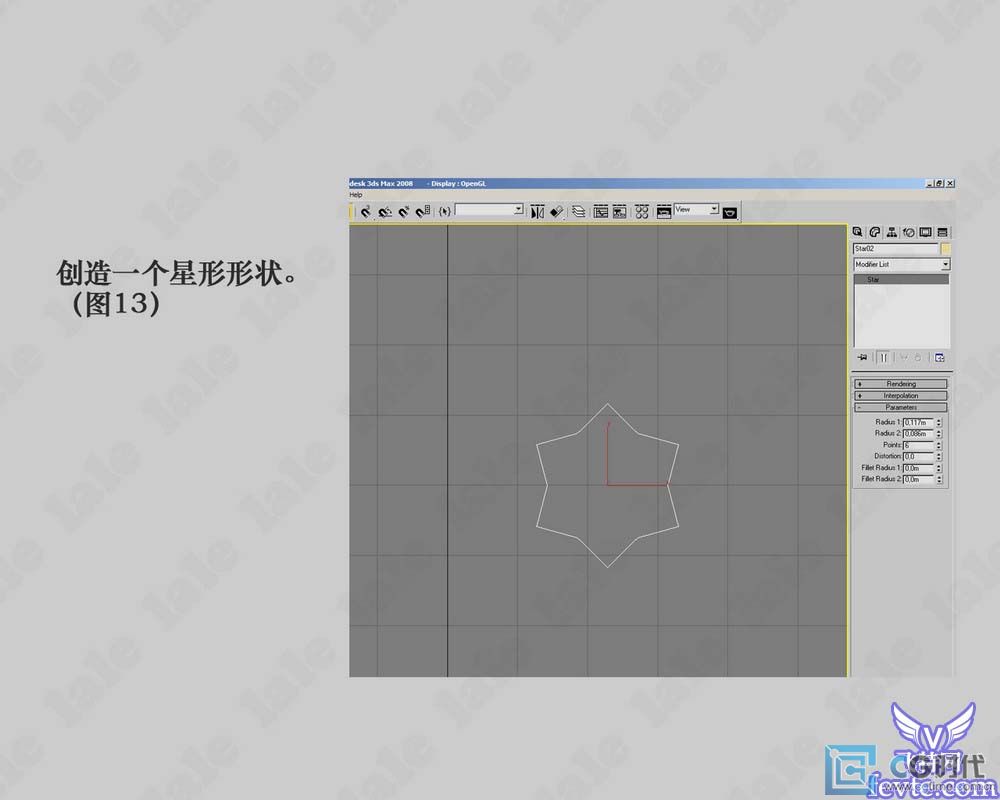Click the Points value field
Screen dimensions: 1000x800
[x=918, y=445]
